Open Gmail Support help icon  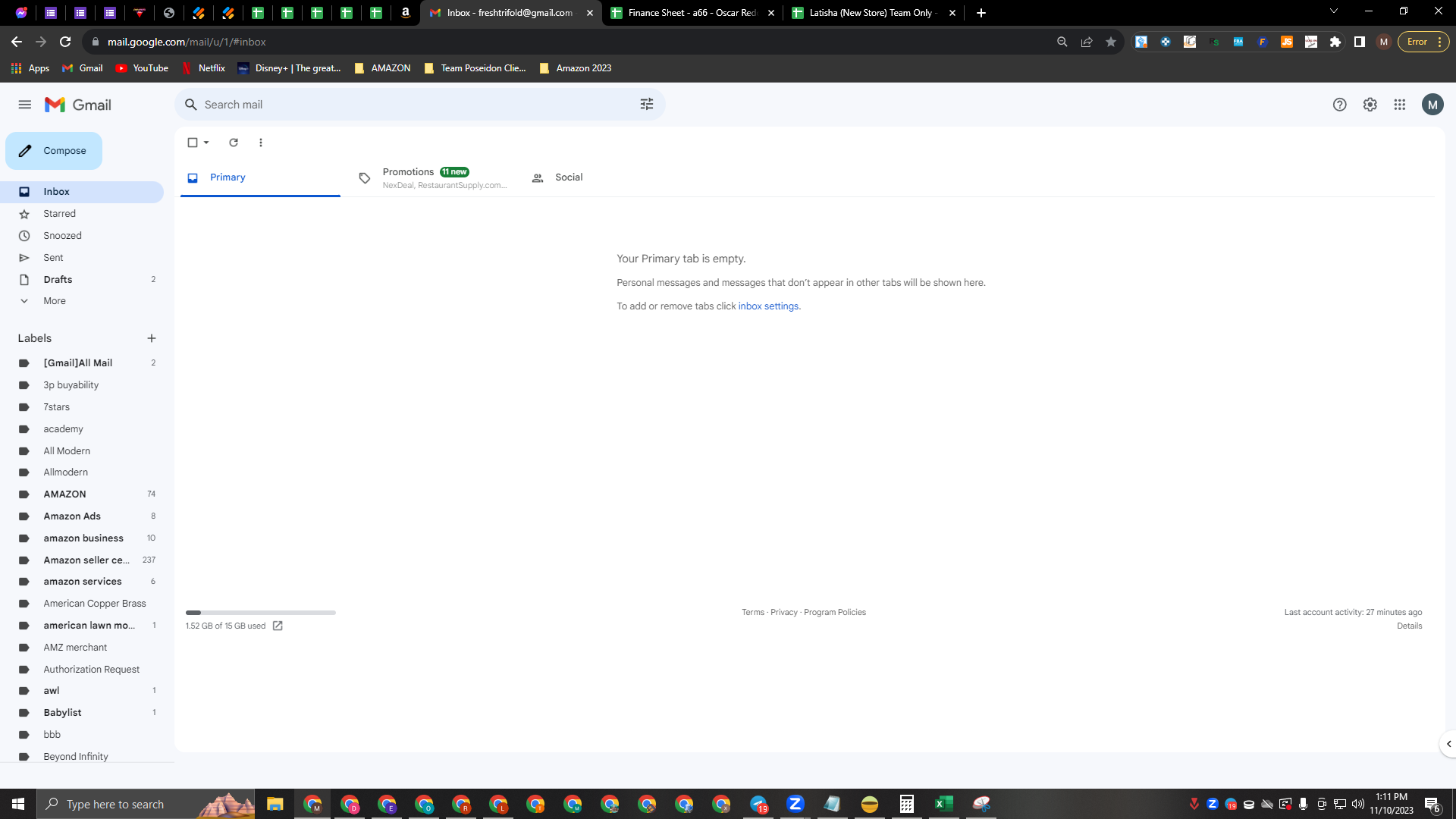(1340, 105)
